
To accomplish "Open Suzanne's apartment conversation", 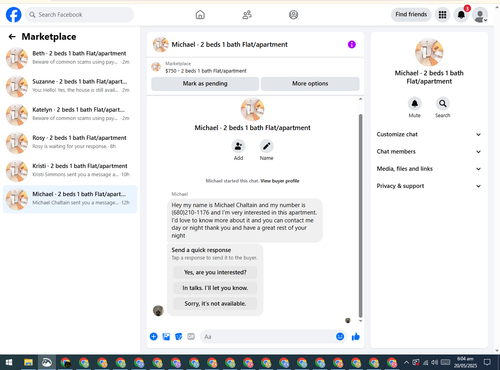I will 70,86.
